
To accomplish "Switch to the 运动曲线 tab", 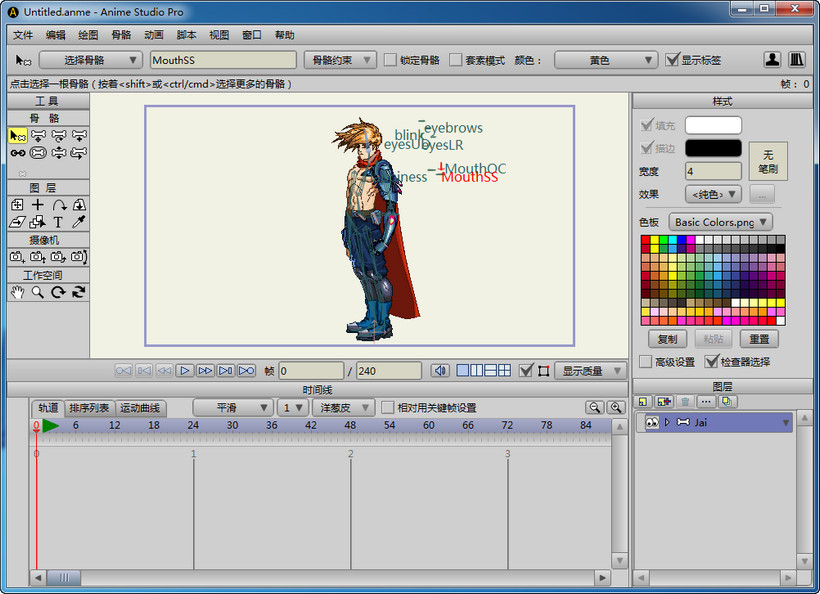I will click(139, 407).
